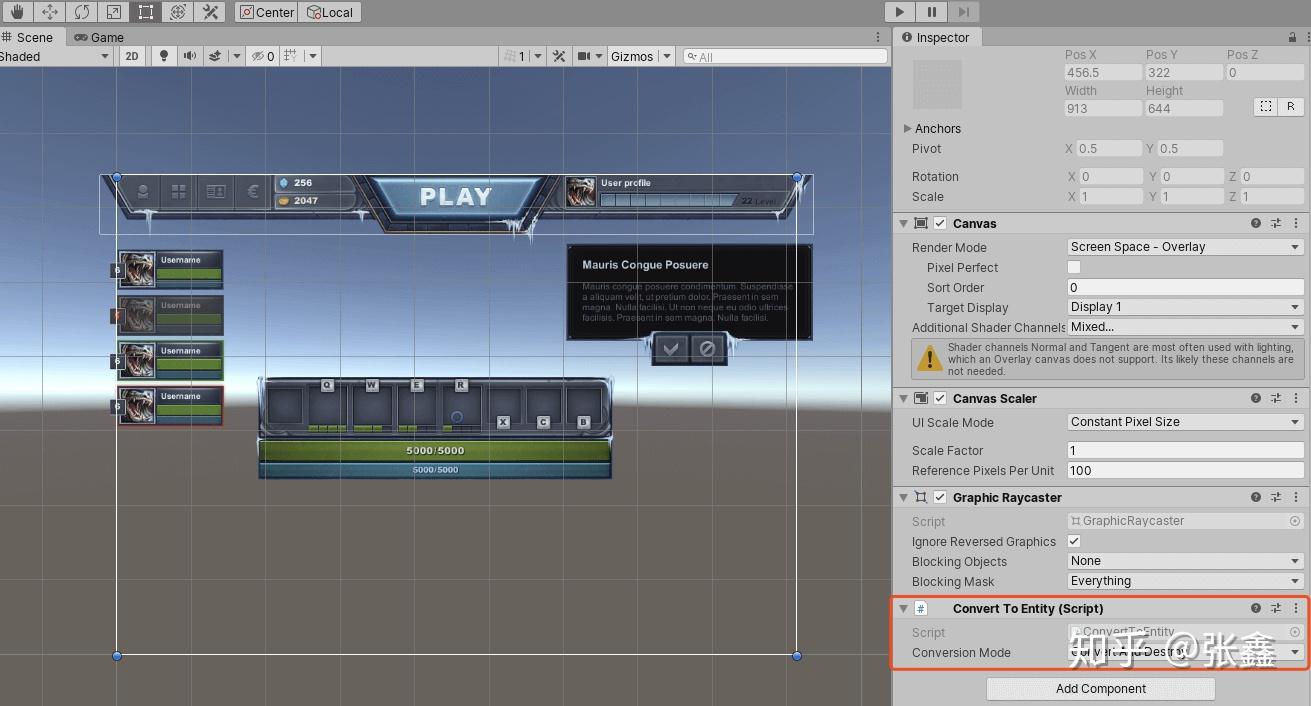Image resolution: width=1311 pixels, height=706 pixels.
Task: Click the Width field
Action: pos(1103,108)
